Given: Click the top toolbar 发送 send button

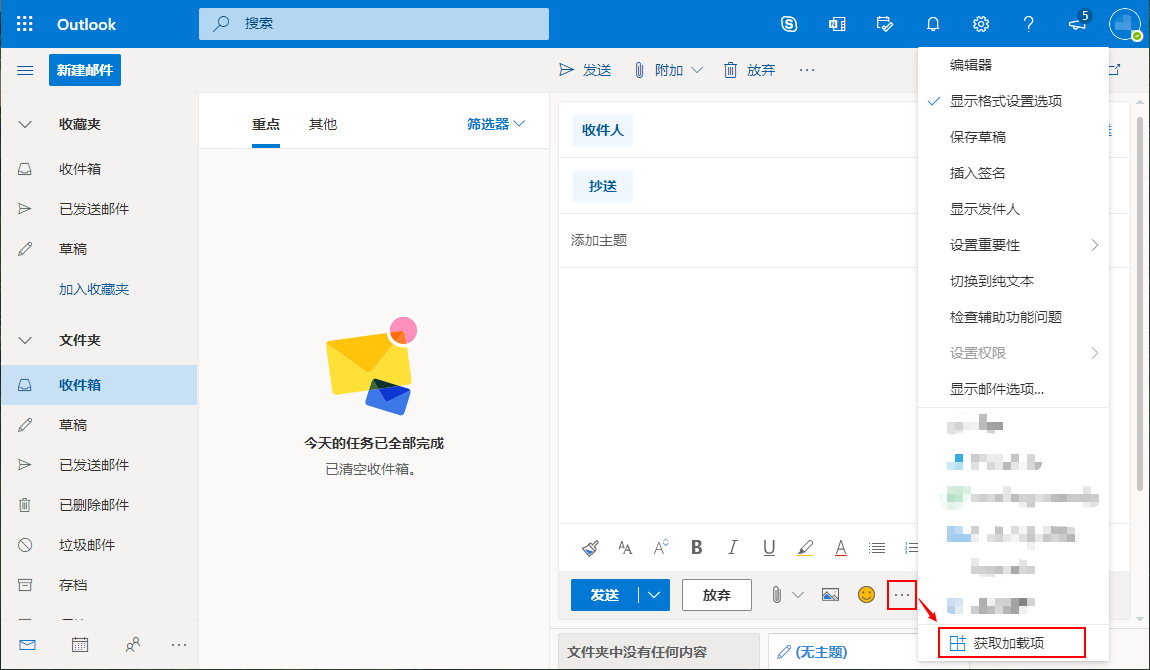Looking at the screenshot, I should (585, 70).
